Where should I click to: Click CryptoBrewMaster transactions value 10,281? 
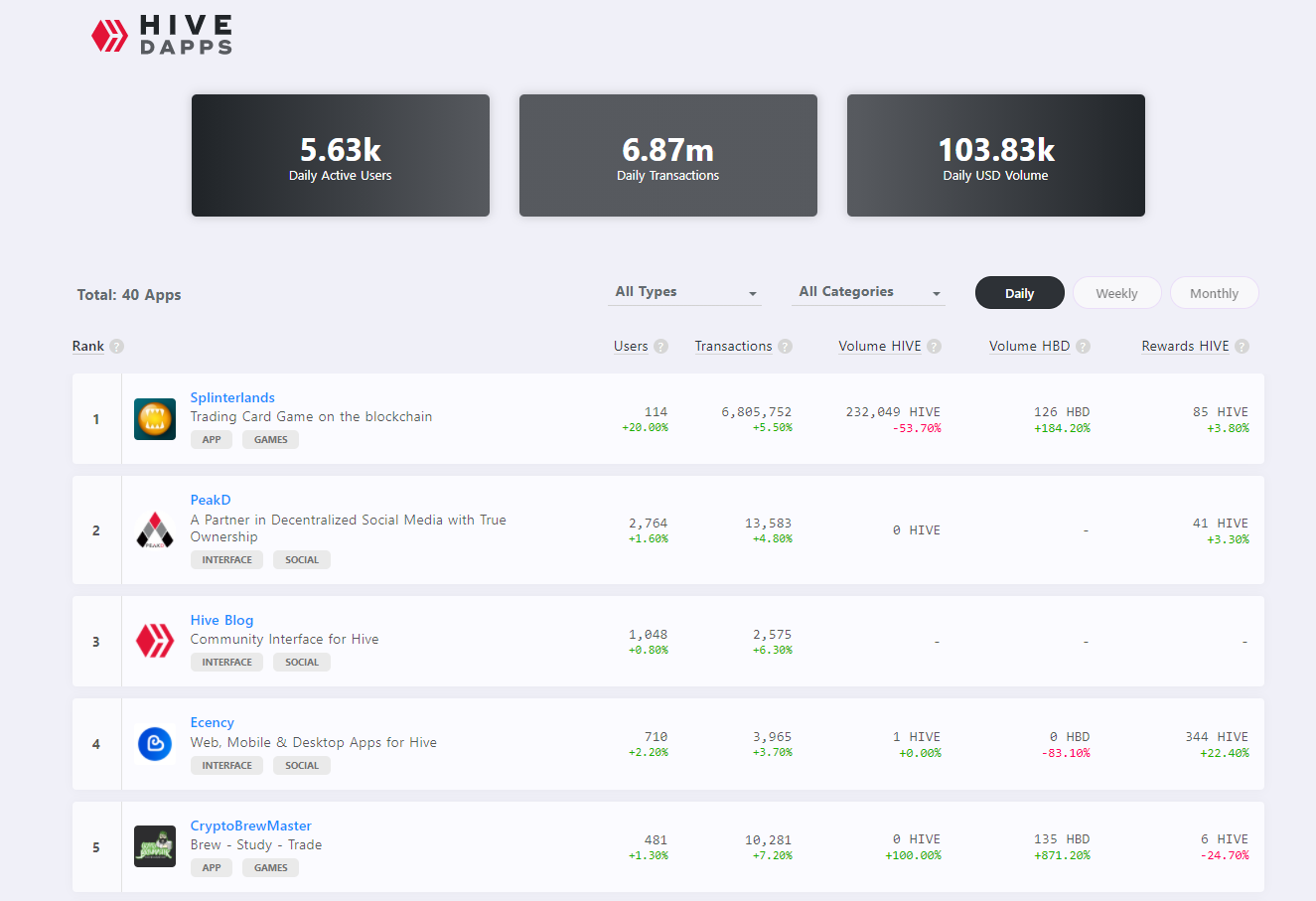pos(769,839)
